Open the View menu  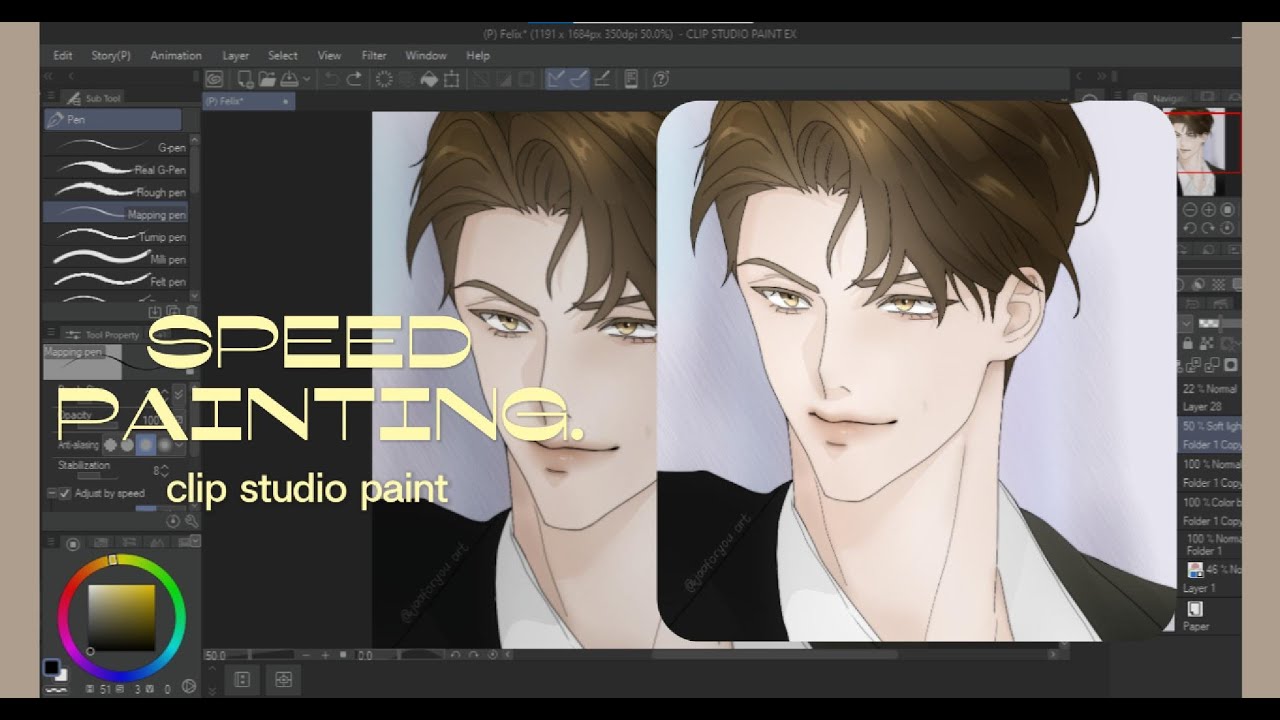point(329,56)
